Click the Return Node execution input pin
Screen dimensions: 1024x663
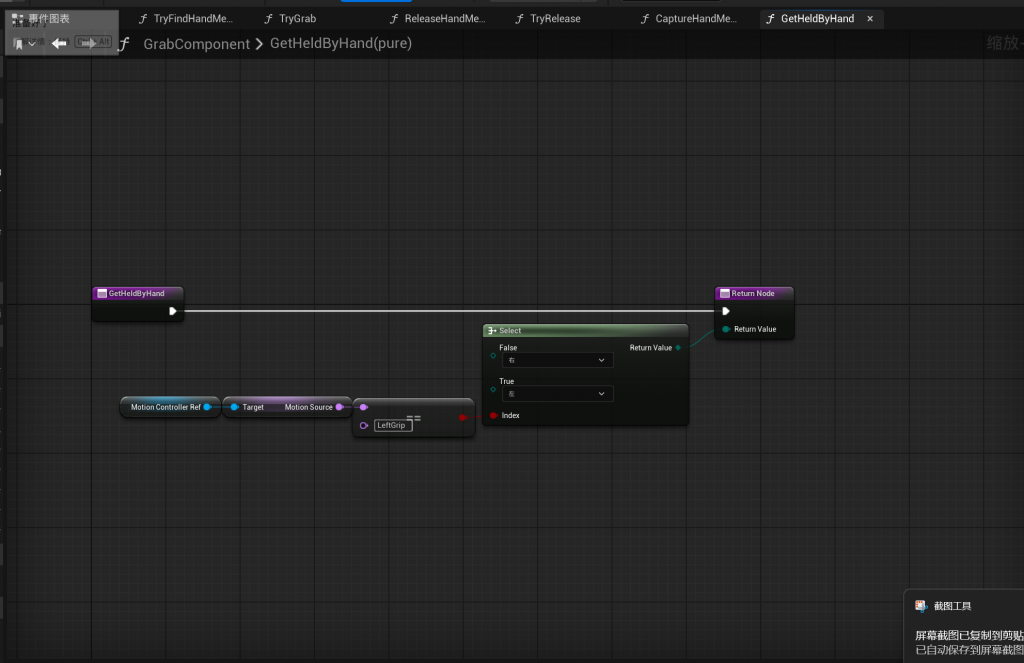pyautogui.click(x=726, y=311)
